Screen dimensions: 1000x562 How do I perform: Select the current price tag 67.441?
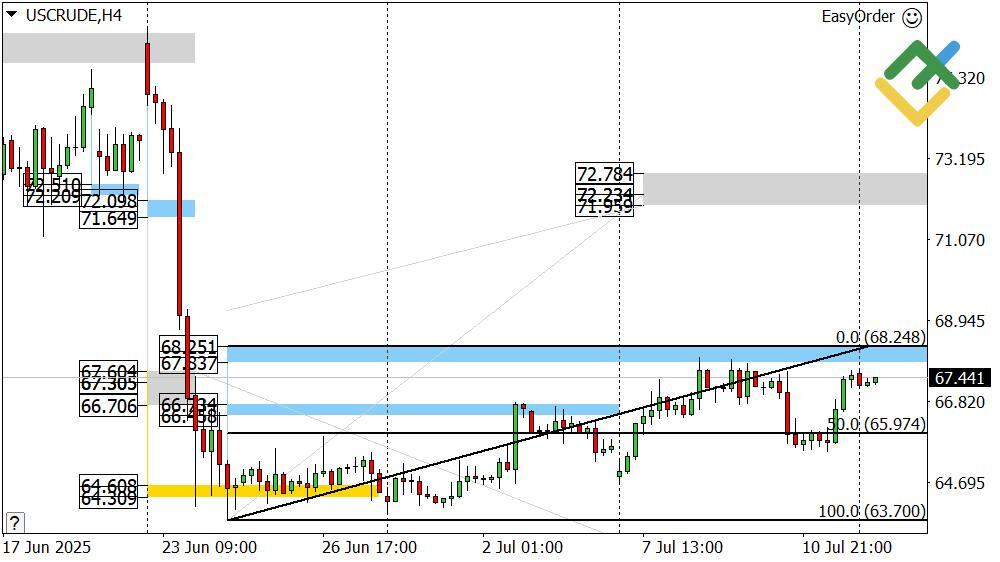coord(959,378)
